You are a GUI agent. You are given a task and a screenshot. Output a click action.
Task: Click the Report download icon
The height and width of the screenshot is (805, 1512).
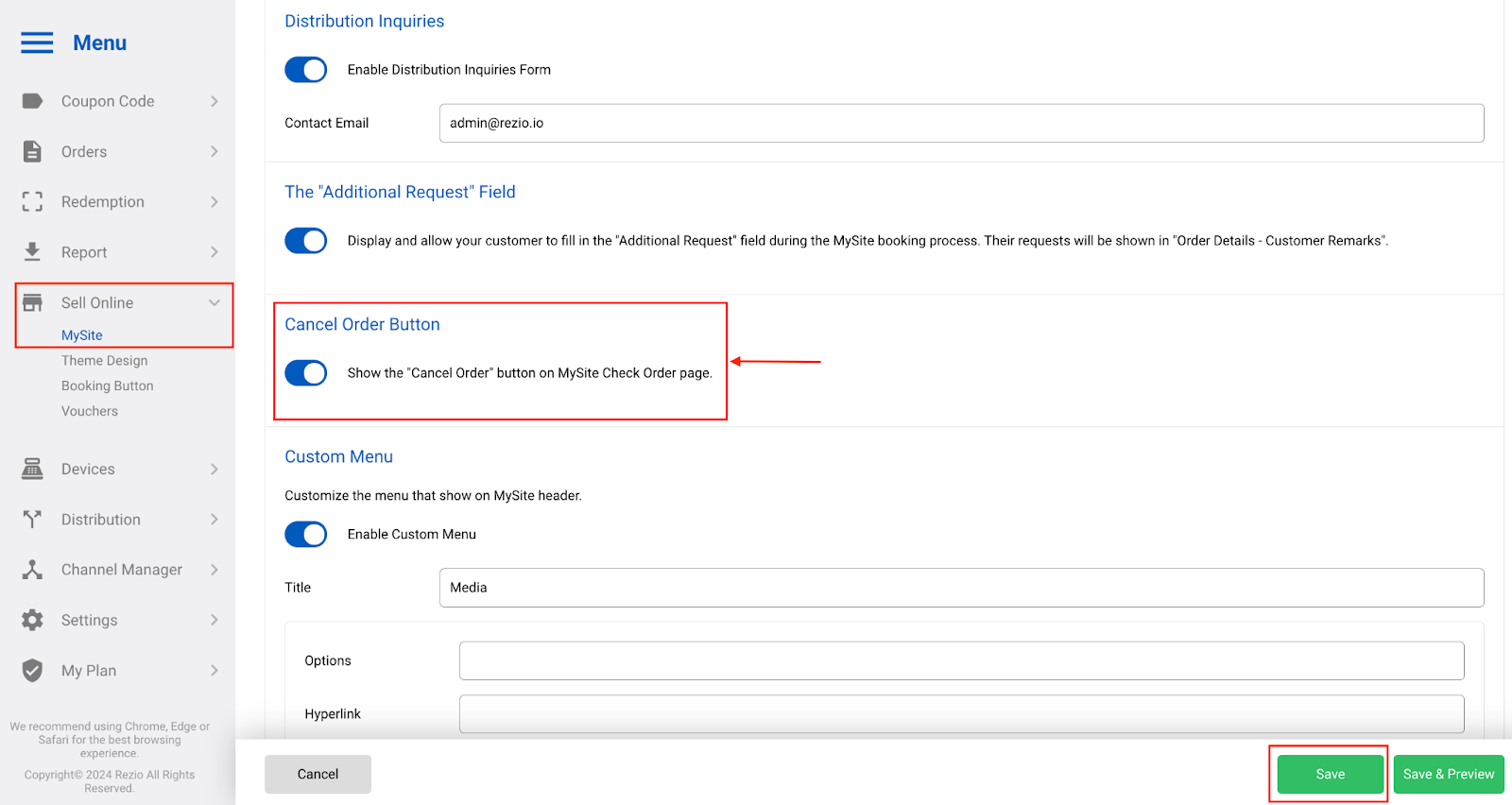coord(32,251)
